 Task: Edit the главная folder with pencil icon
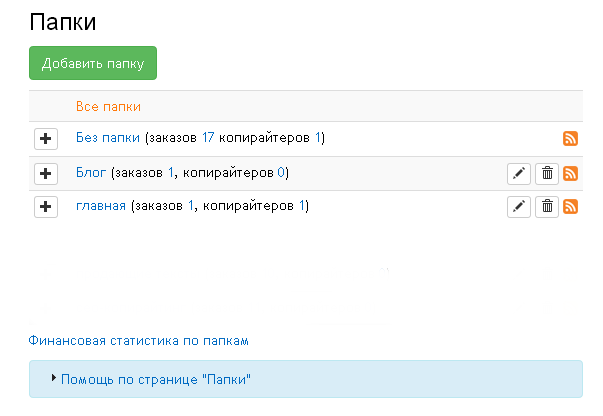tap(519, 207)
